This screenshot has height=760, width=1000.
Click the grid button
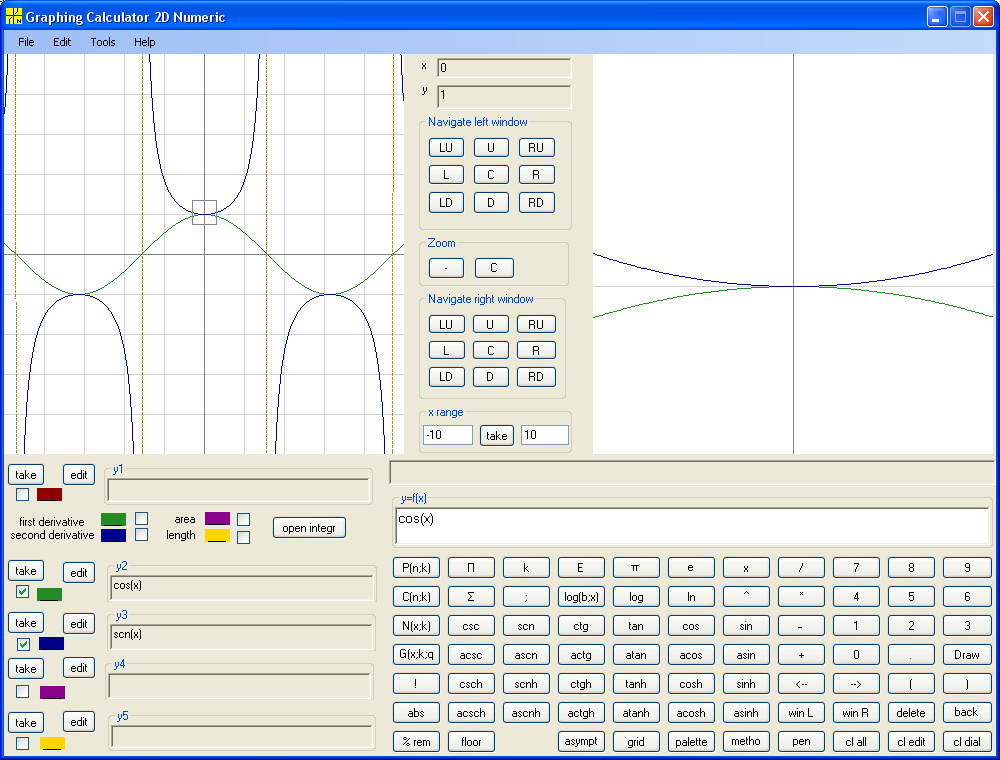[636, 742]
